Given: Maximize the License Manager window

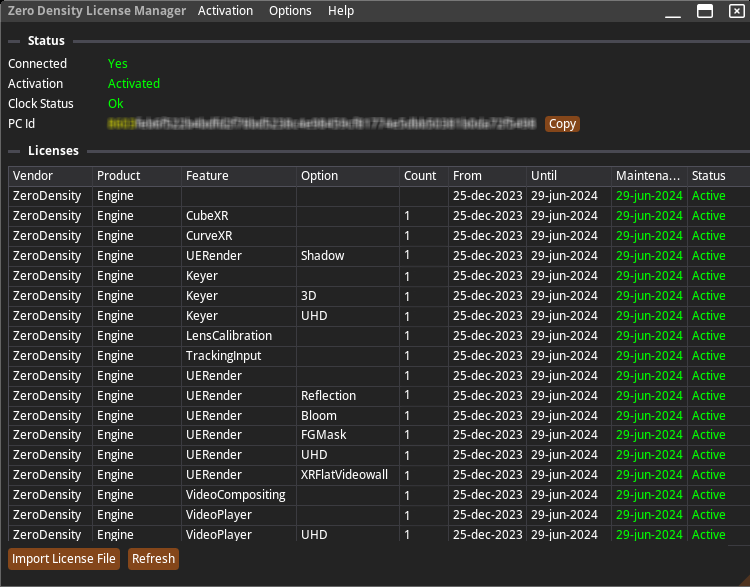Looking at the screenshot, I should tap(704, 11).
